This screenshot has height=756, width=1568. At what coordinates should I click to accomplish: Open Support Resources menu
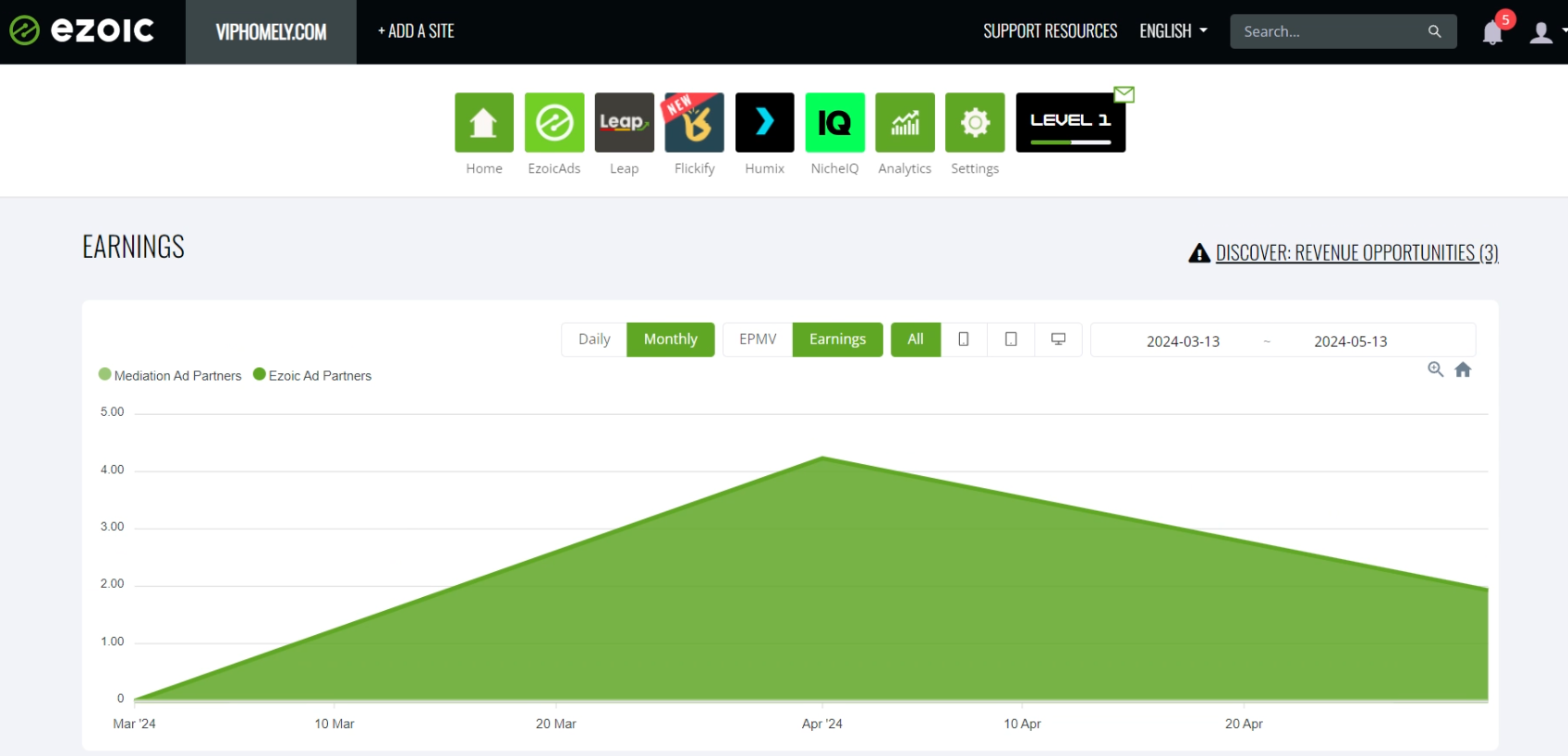pyautogui.click(x=1051, y=31)
